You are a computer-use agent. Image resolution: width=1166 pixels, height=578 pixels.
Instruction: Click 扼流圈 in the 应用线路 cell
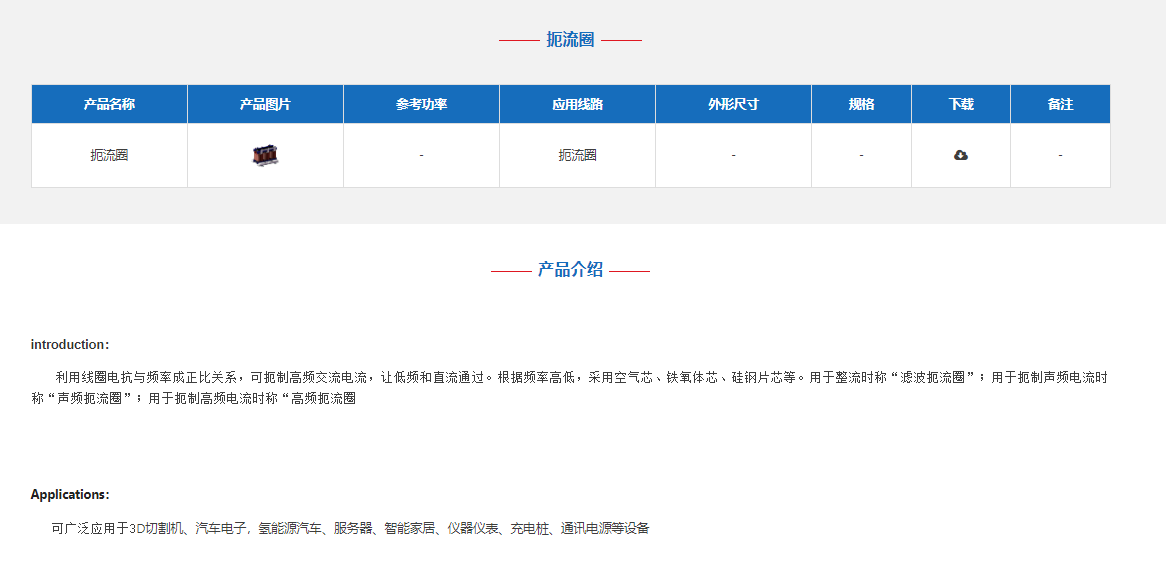coord(577,155)
